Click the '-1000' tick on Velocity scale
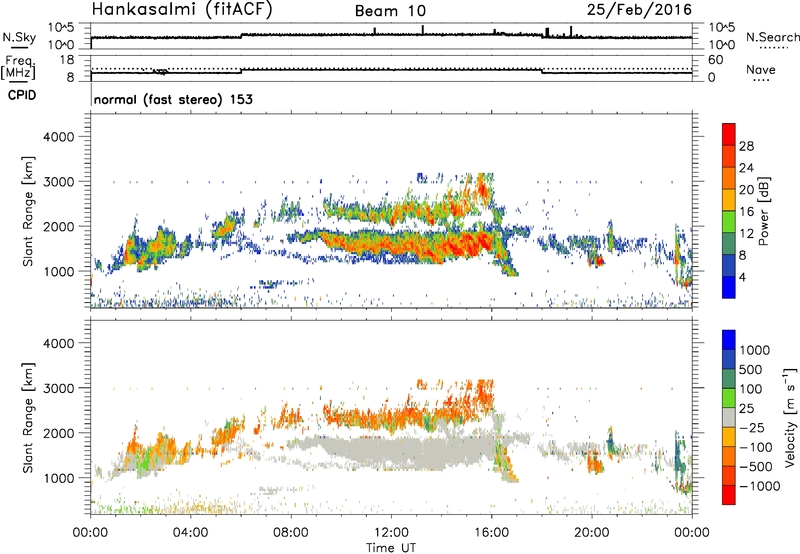Image resolution: width=800 pixels, height=554 pixels. (760, 486)
